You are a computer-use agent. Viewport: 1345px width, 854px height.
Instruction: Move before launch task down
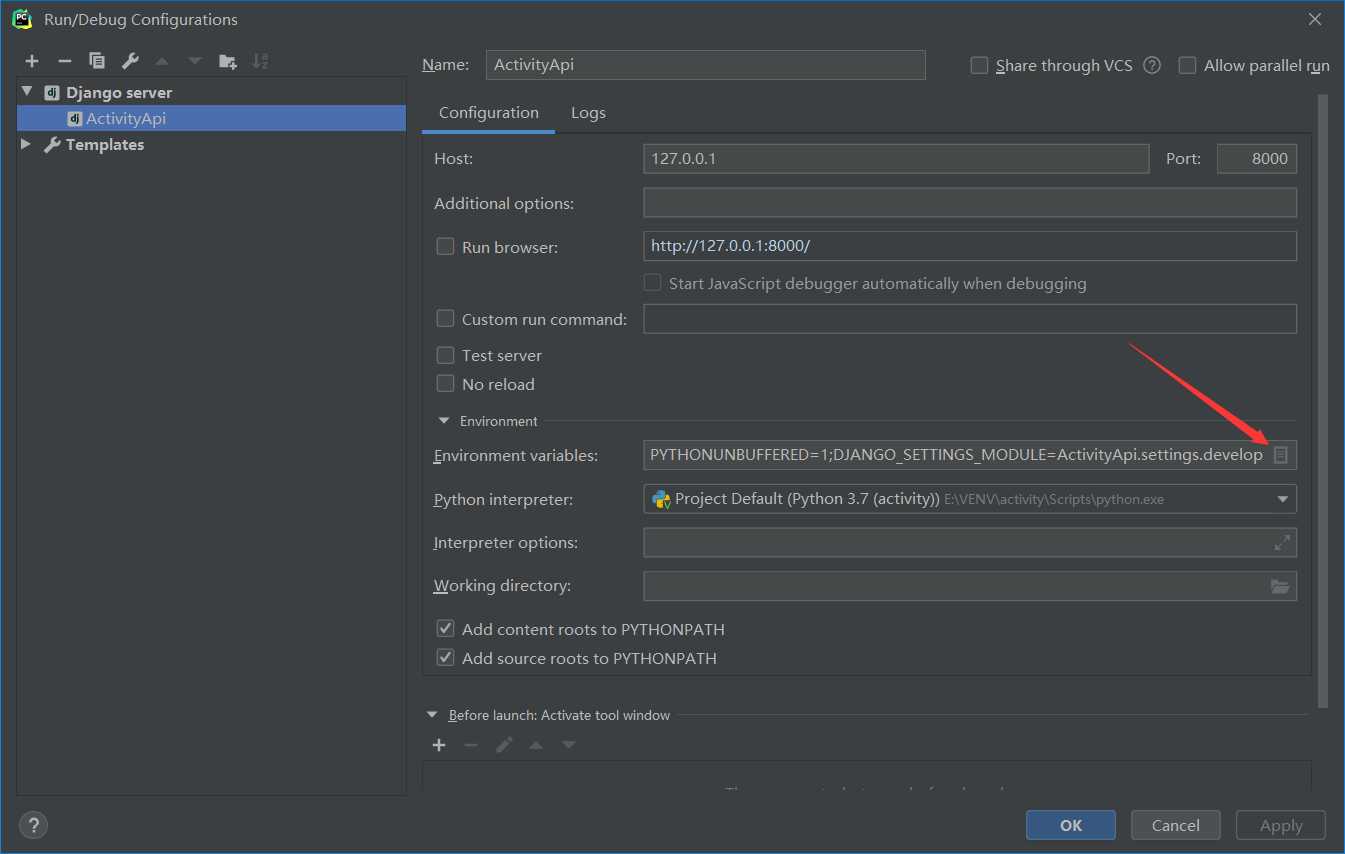569,745
